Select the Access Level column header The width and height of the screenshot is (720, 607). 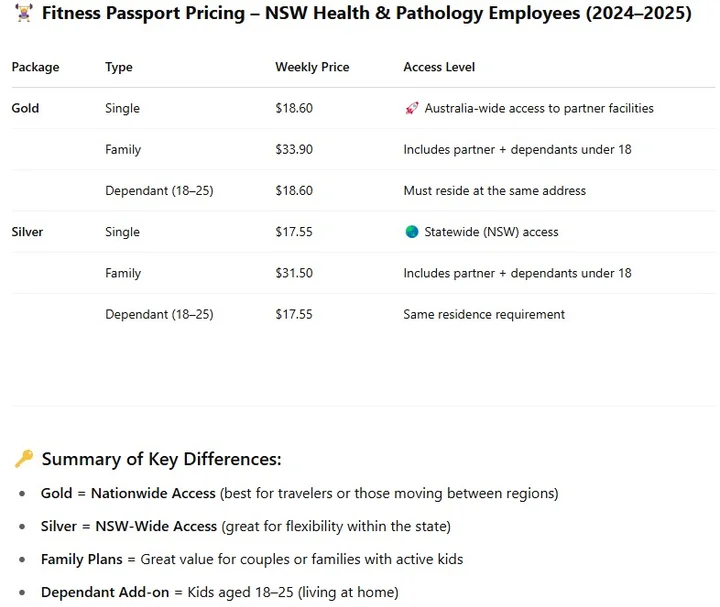(x=439, y=67)
